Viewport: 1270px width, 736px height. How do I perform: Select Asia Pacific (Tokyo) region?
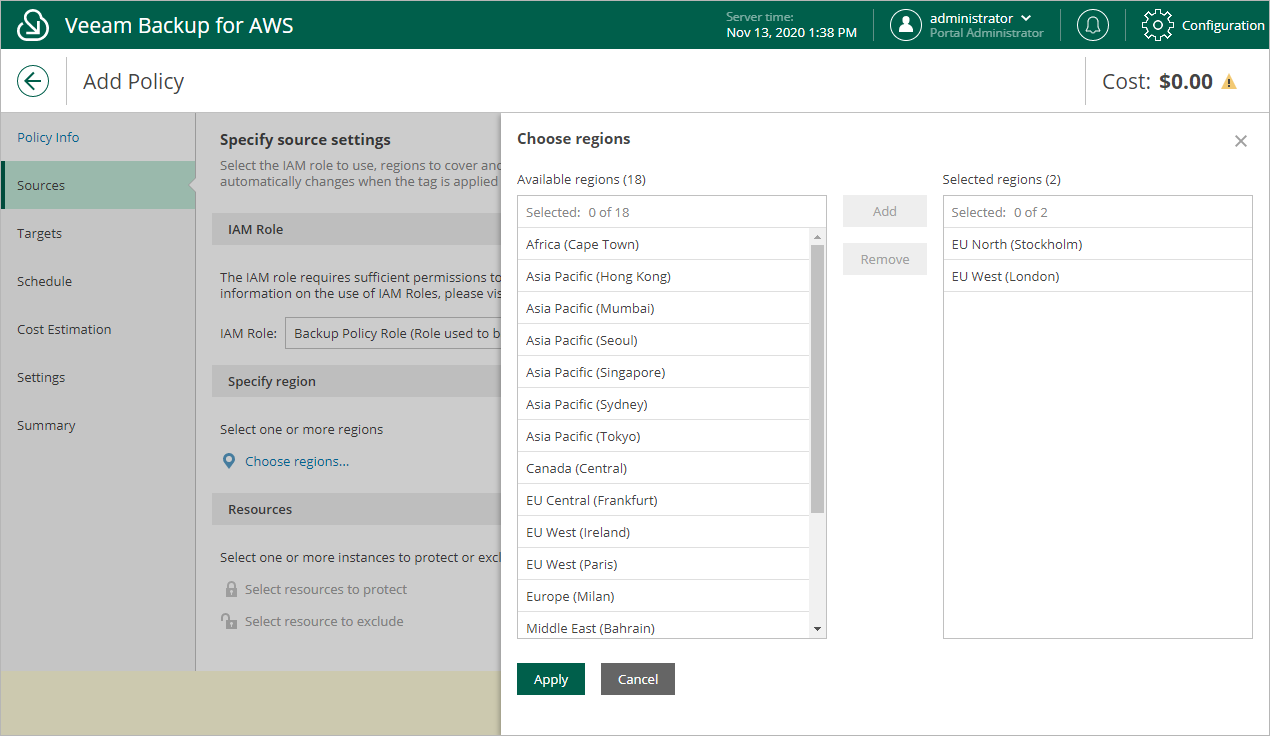663,436
